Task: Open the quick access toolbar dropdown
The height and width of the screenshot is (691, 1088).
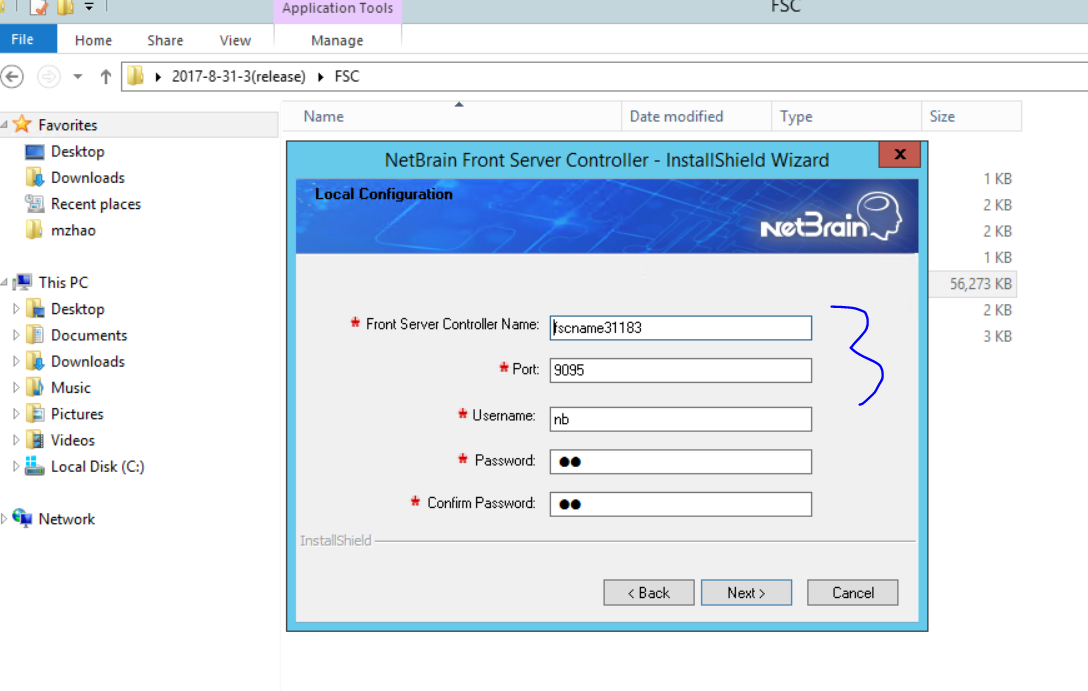Action: tap(90, 7)
